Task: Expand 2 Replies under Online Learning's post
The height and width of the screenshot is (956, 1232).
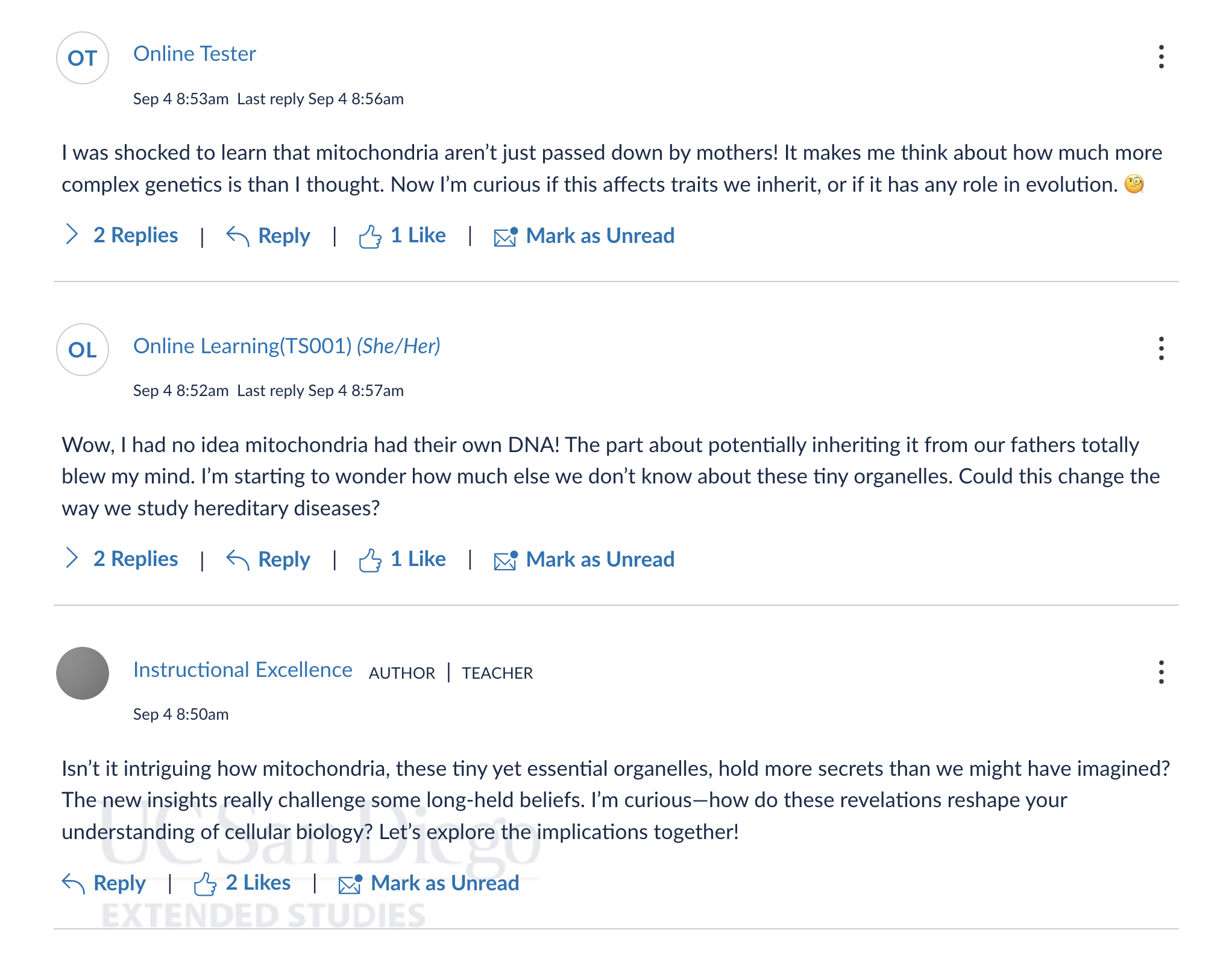Action: pyautogui.click(x=121, y=559)
